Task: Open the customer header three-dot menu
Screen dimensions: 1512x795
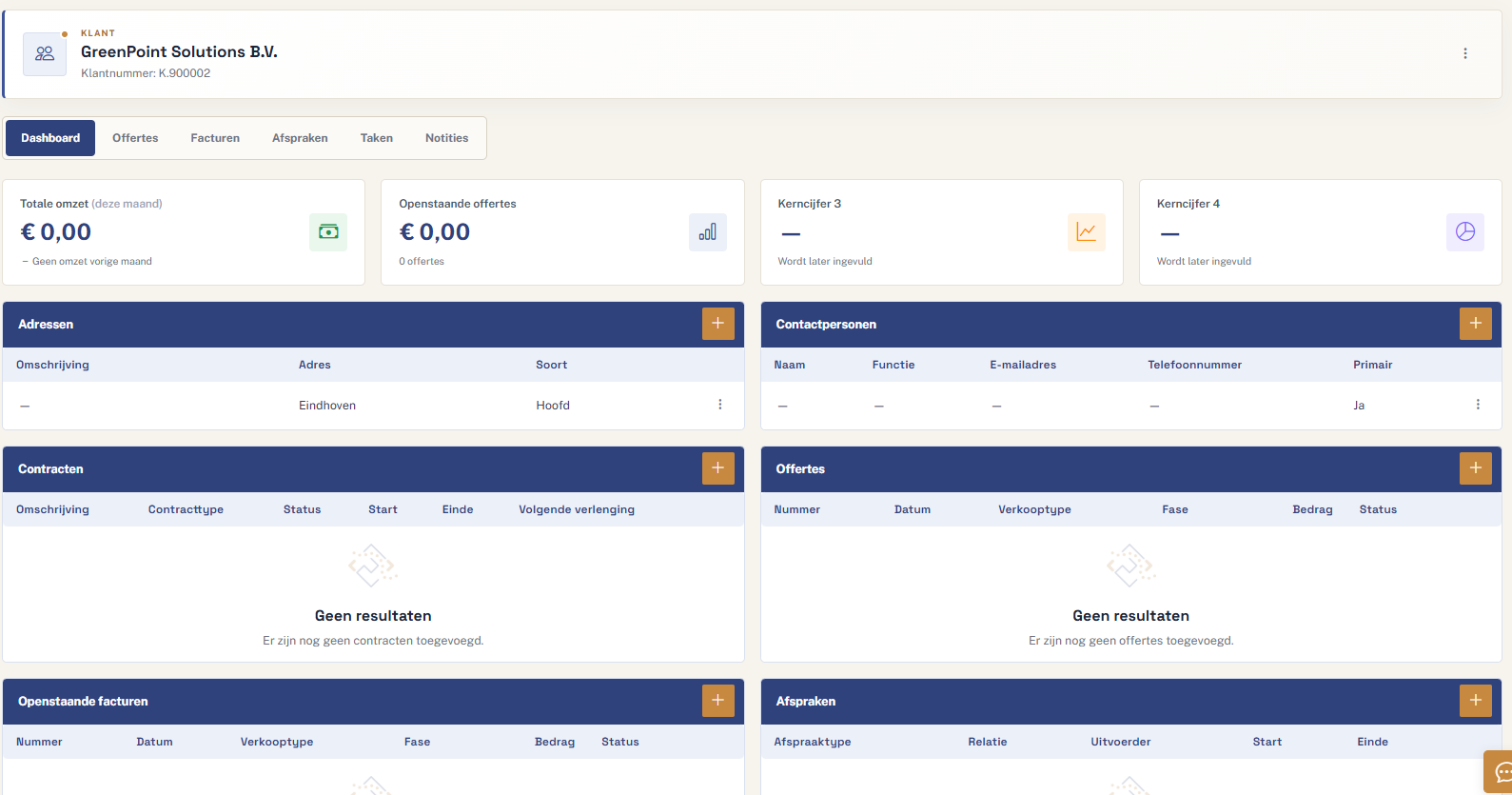Action: 1465,53
